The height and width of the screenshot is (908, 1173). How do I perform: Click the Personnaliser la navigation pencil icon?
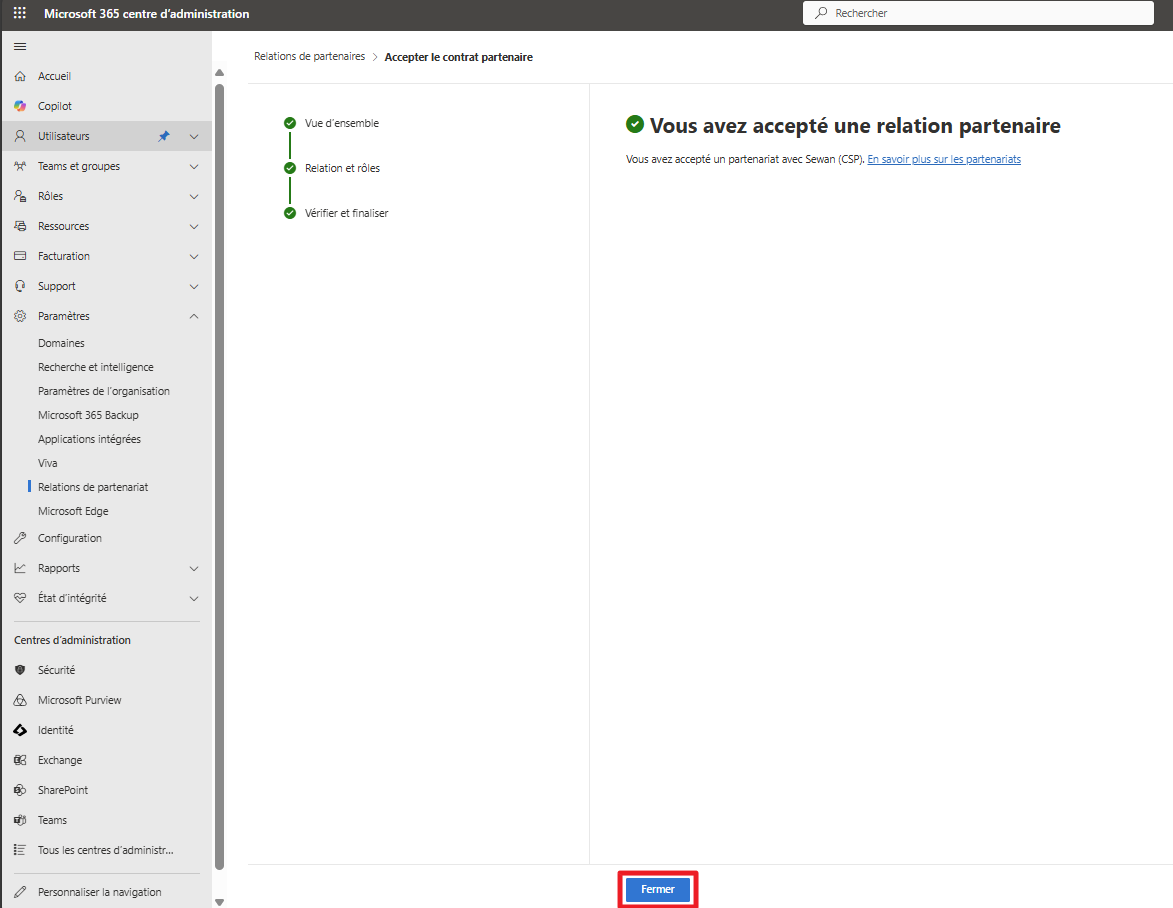coord(20,892)
